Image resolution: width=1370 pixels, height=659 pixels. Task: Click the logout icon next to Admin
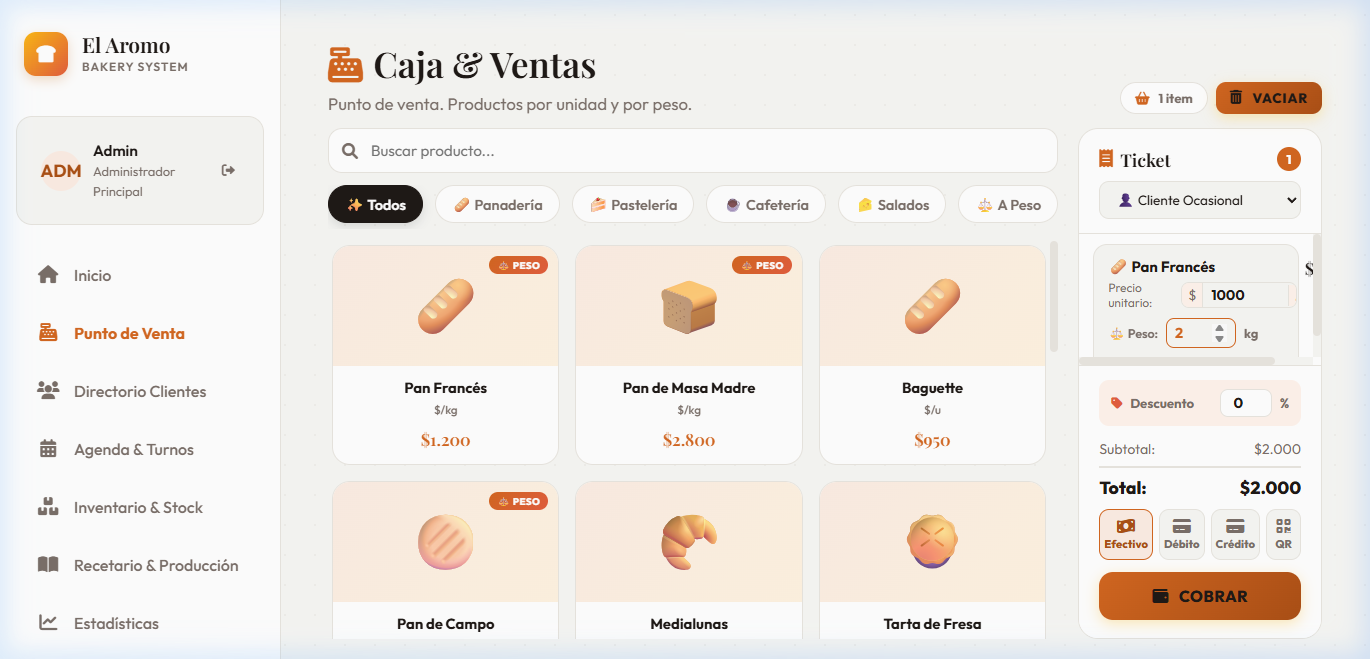[228, 170]
